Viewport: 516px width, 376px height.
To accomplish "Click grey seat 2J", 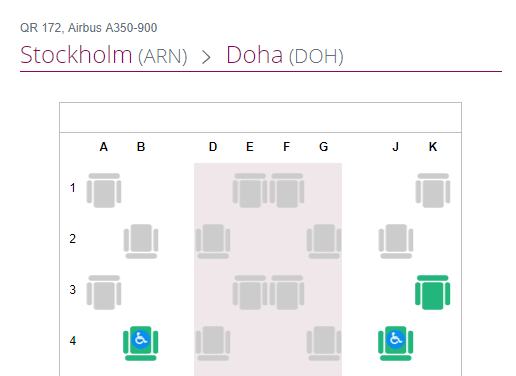I will point(396,241).
